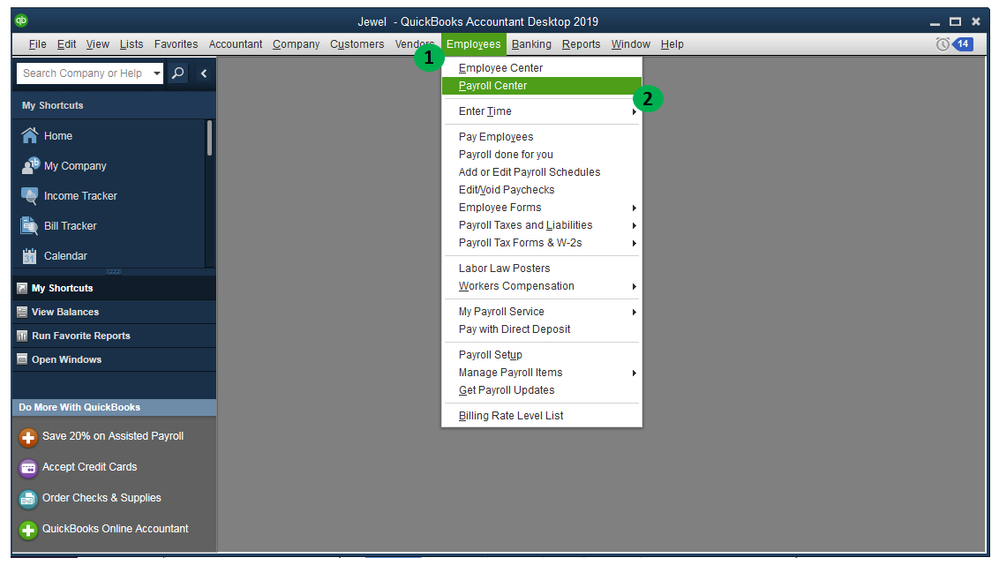
Task: Open the Accountant menu
Action: tap(235, 44)
